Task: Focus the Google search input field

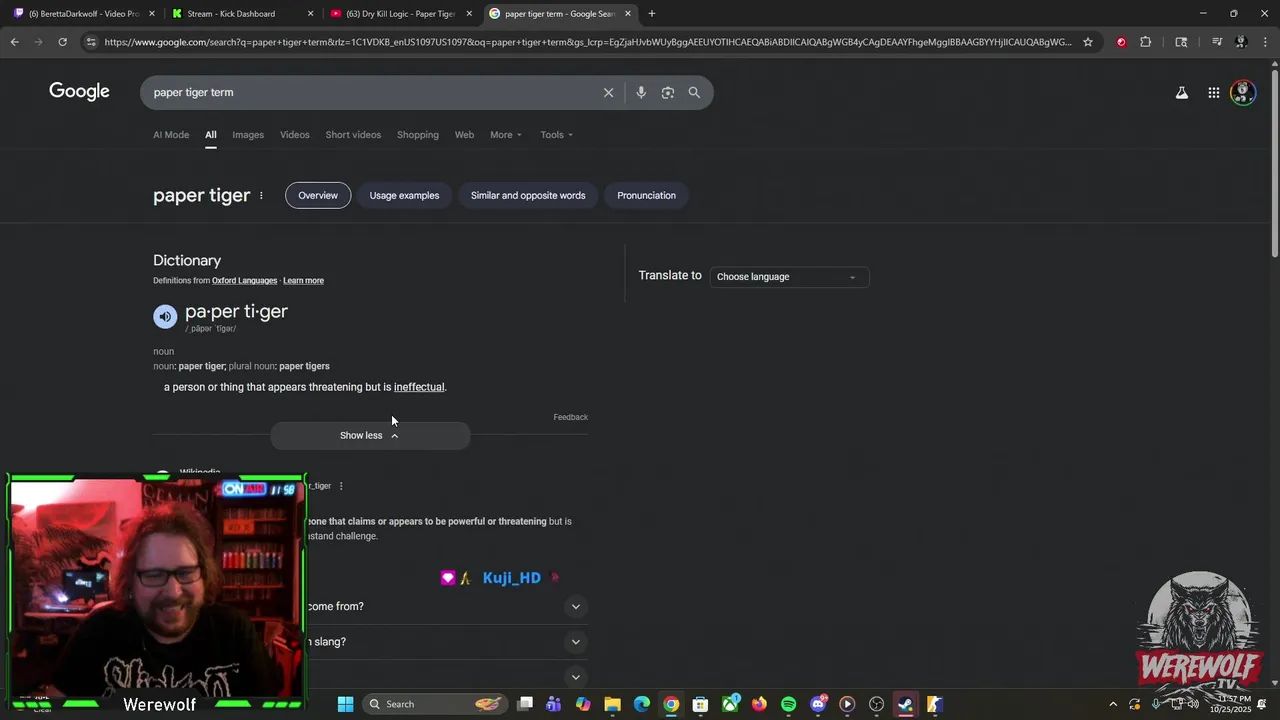Action: [x=370, y=92]
